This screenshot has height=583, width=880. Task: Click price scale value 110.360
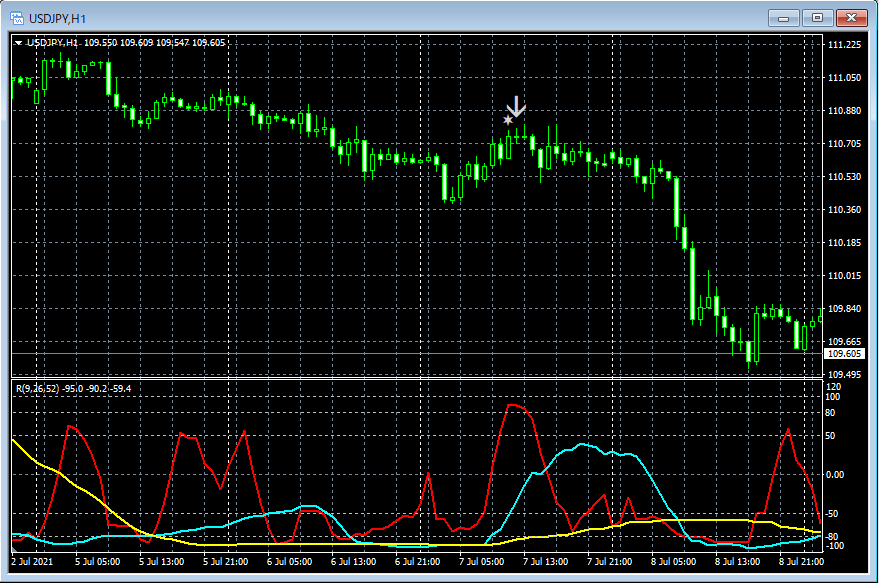[x=845, y=210]
